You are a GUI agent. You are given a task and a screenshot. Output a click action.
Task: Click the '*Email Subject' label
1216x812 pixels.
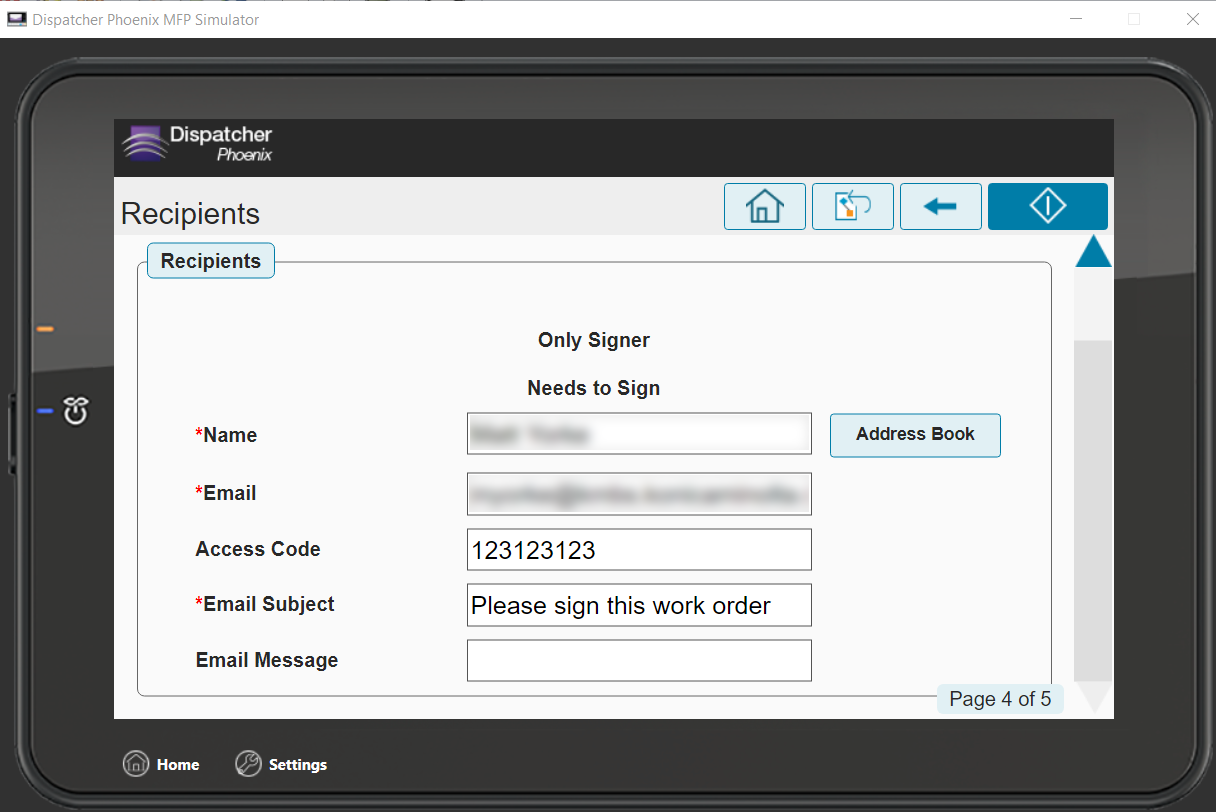[x=265, y=604]
